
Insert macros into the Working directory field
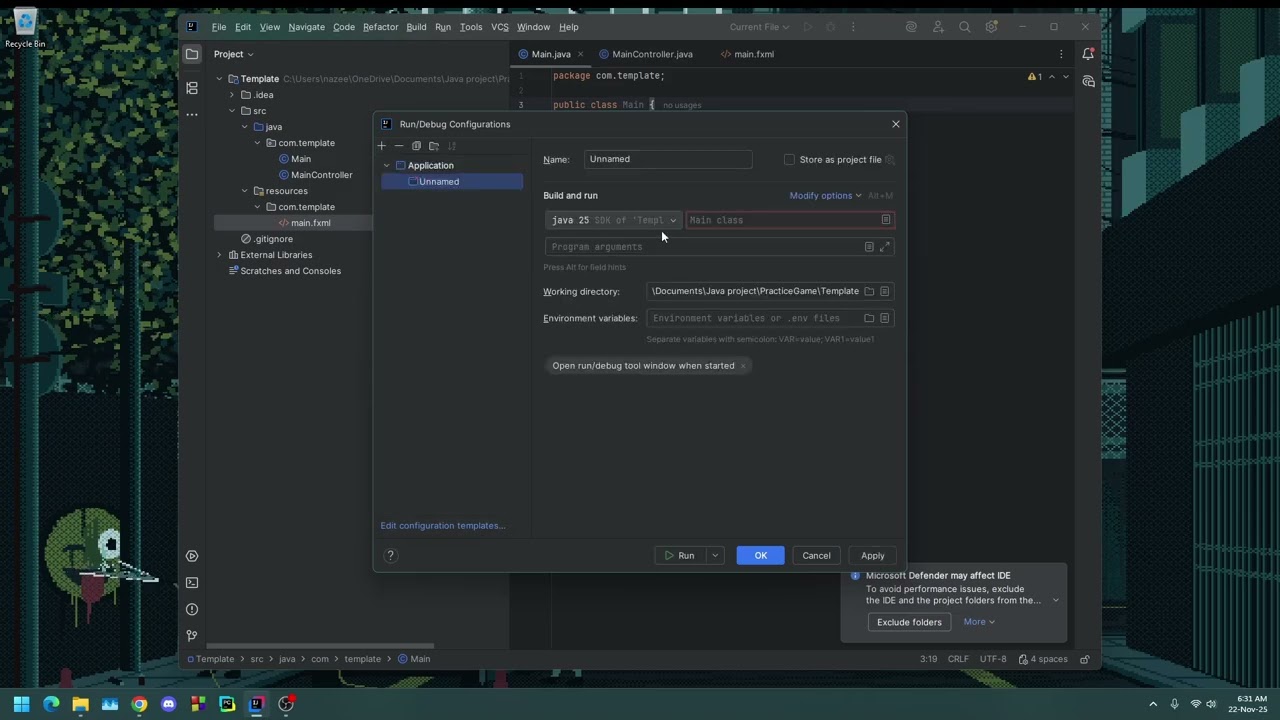click(x=885, y=291)
